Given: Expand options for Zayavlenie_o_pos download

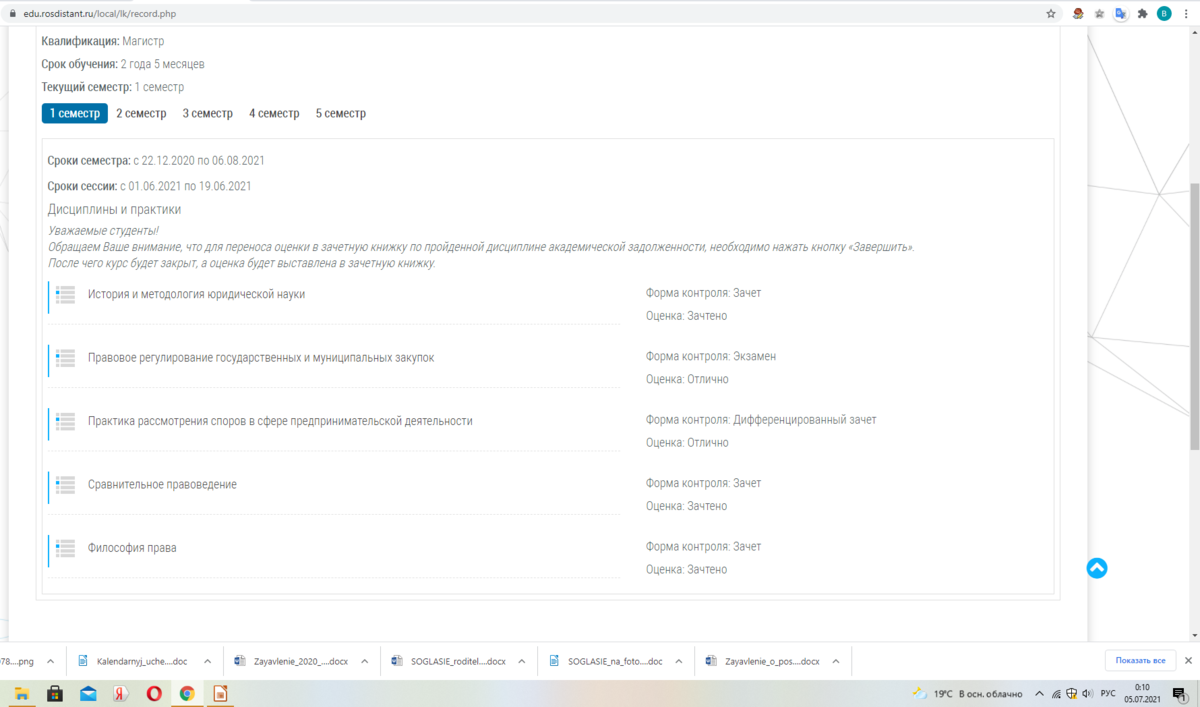Looking at the screenshot, I should pyautogui.click(x=836, y=661).
